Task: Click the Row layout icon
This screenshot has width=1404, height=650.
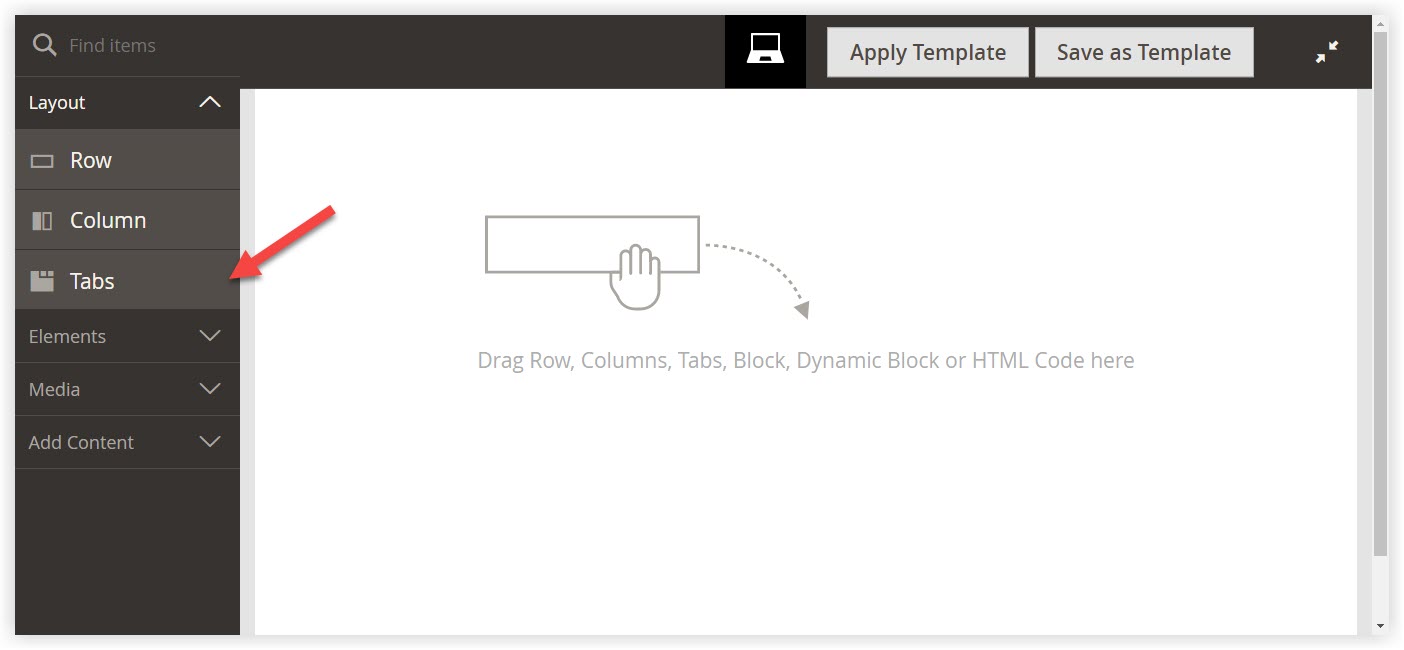Action: pos(42,161)
